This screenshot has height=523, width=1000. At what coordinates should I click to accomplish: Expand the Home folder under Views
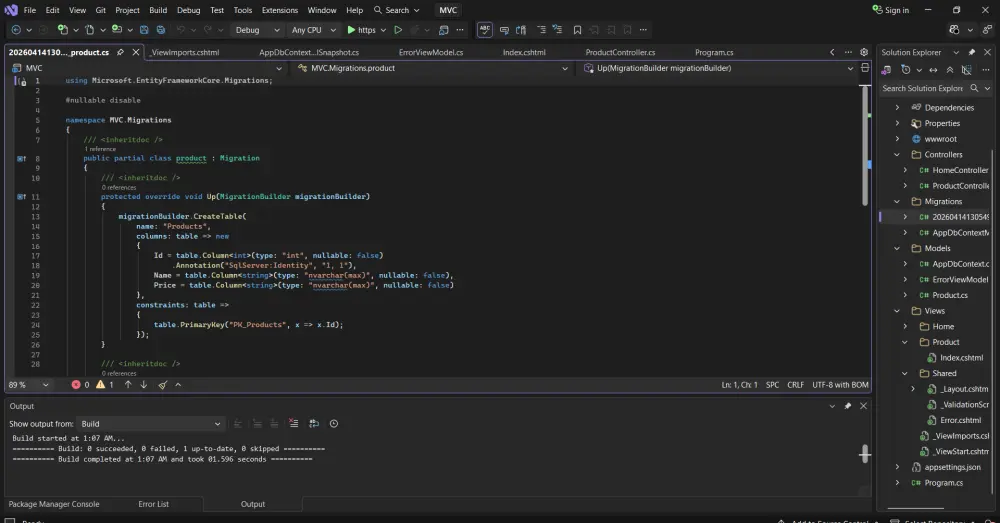(x=905, y=326)
